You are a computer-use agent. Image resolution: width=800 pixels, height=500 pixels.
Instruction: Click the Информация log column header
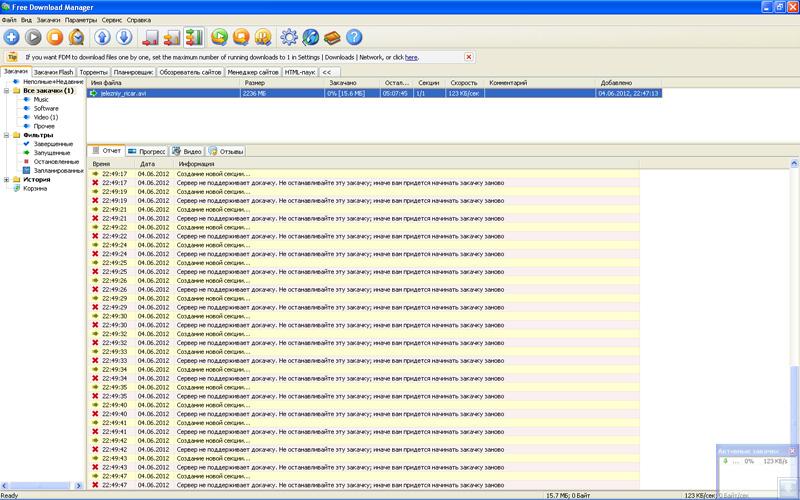pyautogui.click(x=406, y=164)
